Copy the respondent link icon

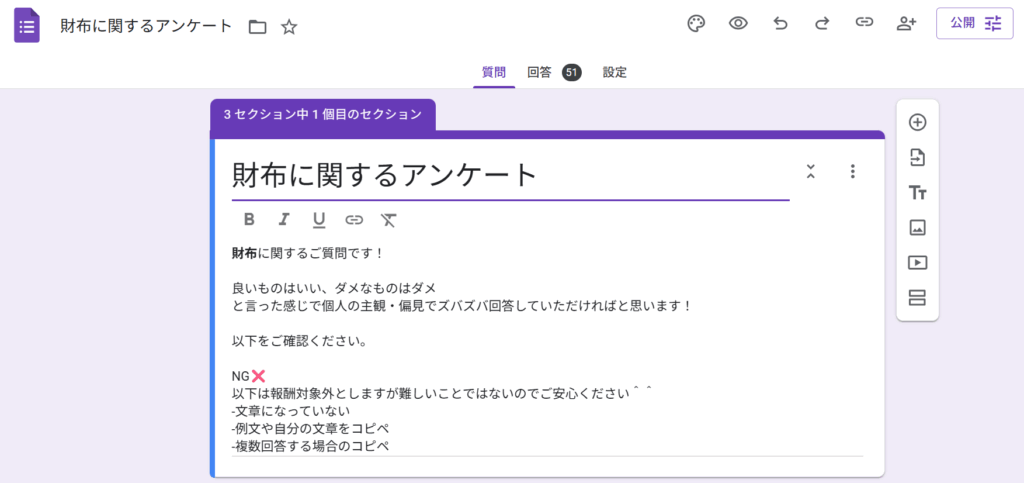pos(864,23)
